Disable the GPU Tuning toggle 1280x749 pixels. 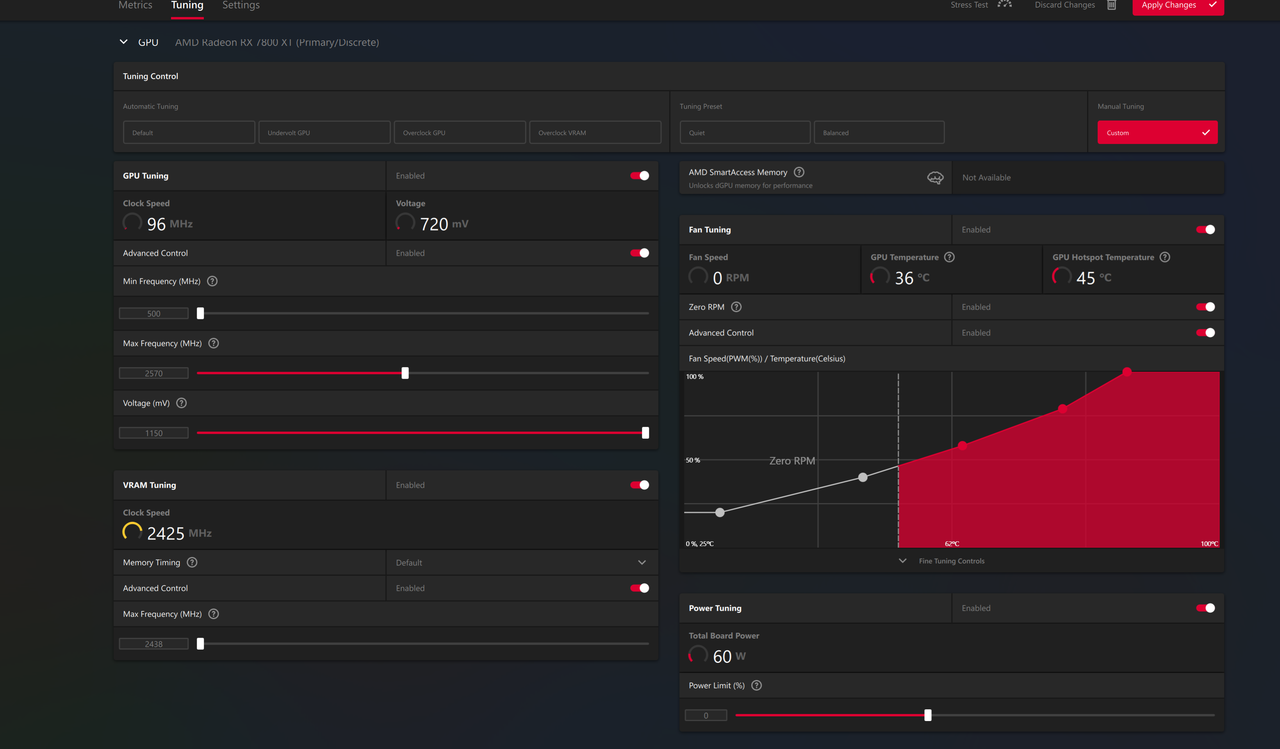640,175
